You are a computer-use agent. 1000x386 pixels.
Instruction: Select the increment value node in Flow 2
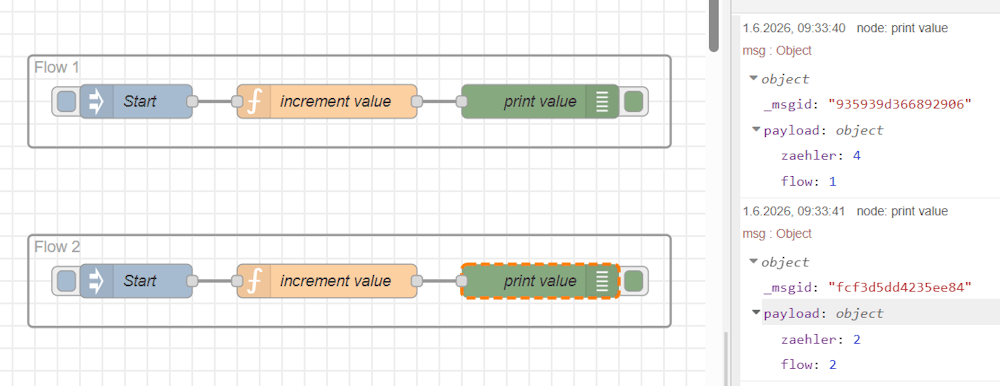(x=327, y=281)
